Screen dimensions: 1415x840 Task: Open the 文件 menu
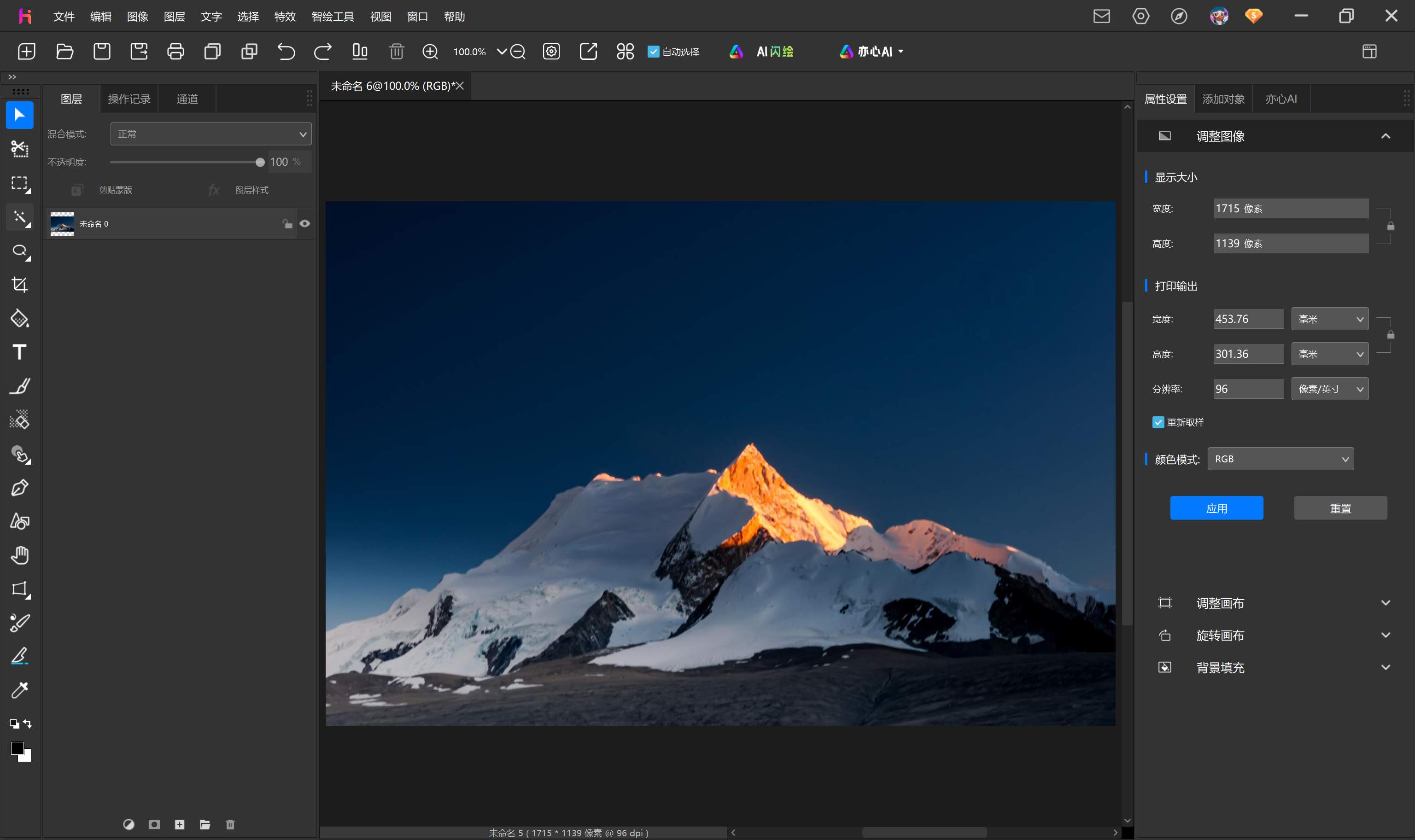coord(64,17)
